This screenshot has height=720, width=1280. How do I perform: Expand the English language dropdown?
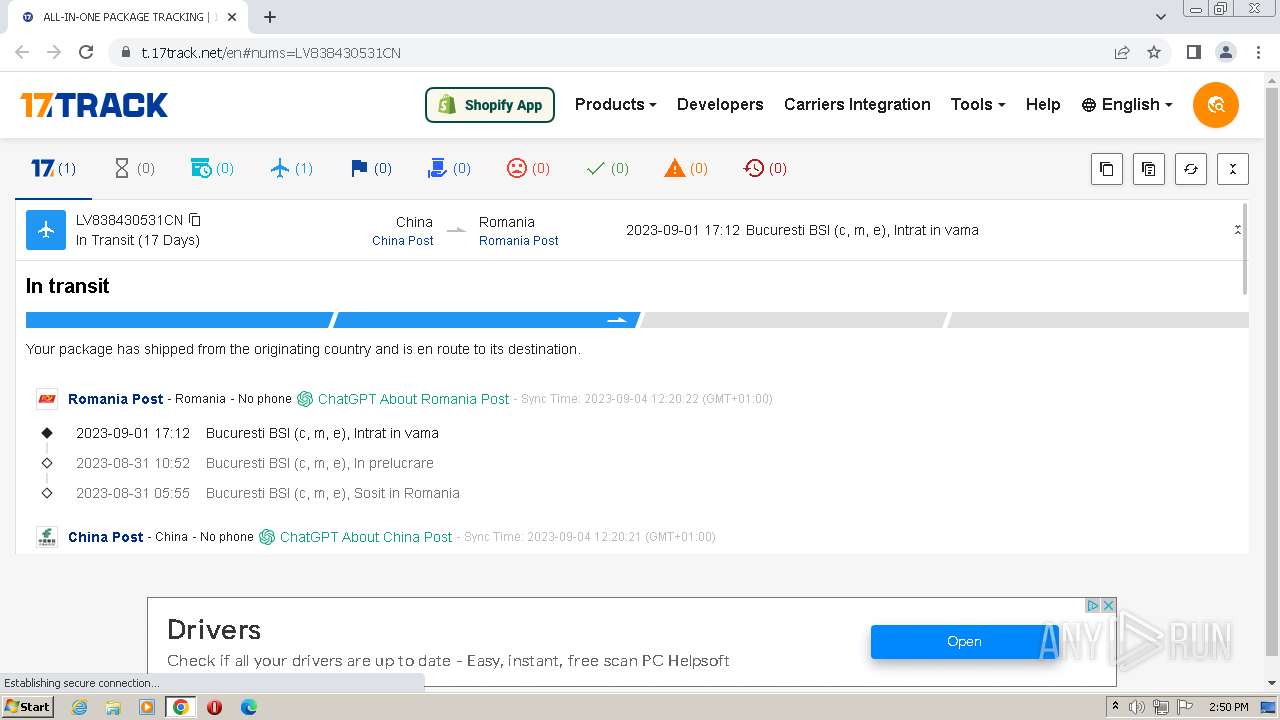pos(1126,104)
